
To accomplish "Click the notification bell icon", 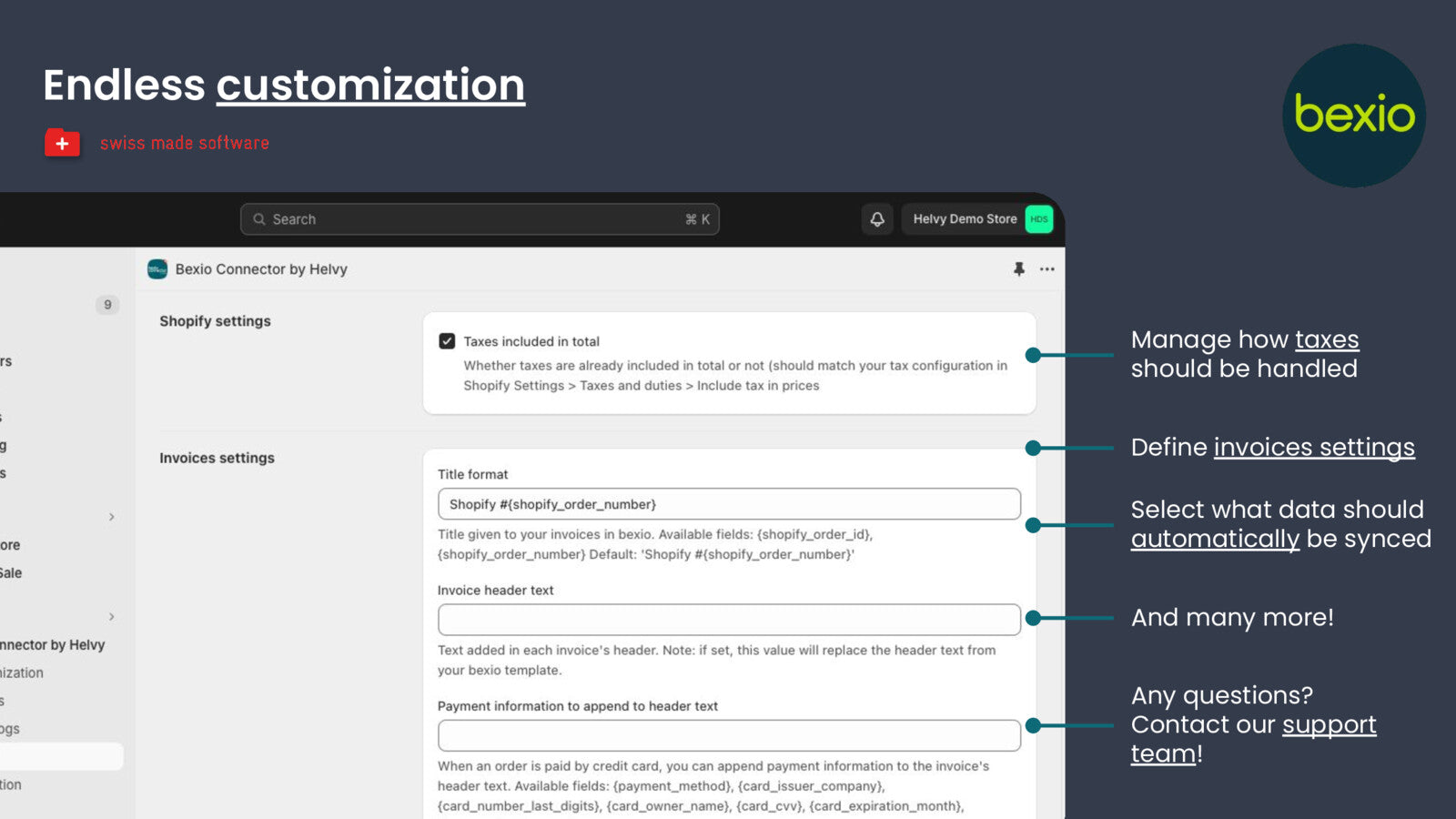I will [x=877, y=219].
